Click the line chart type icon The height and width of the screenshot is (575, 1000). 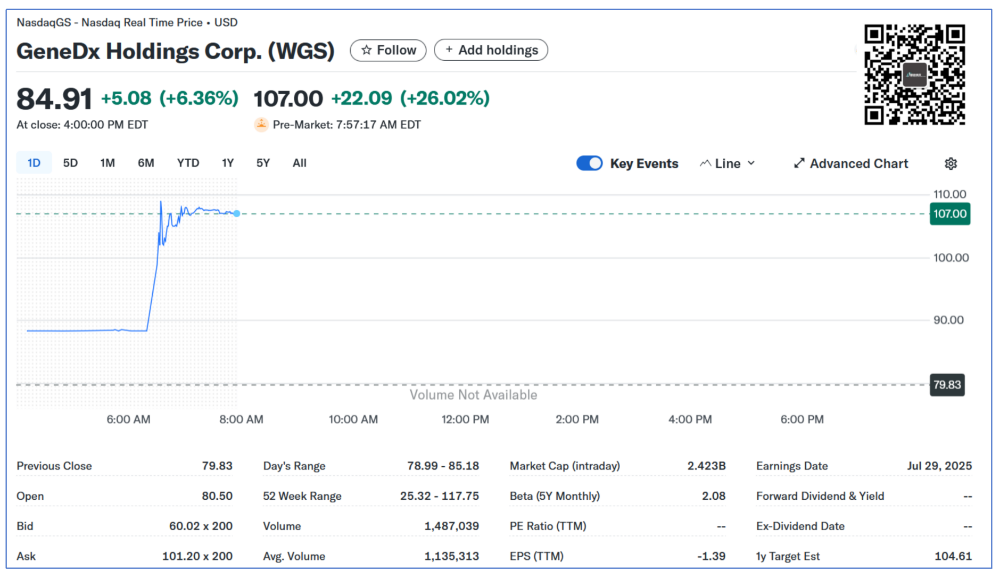pos(705,164)
